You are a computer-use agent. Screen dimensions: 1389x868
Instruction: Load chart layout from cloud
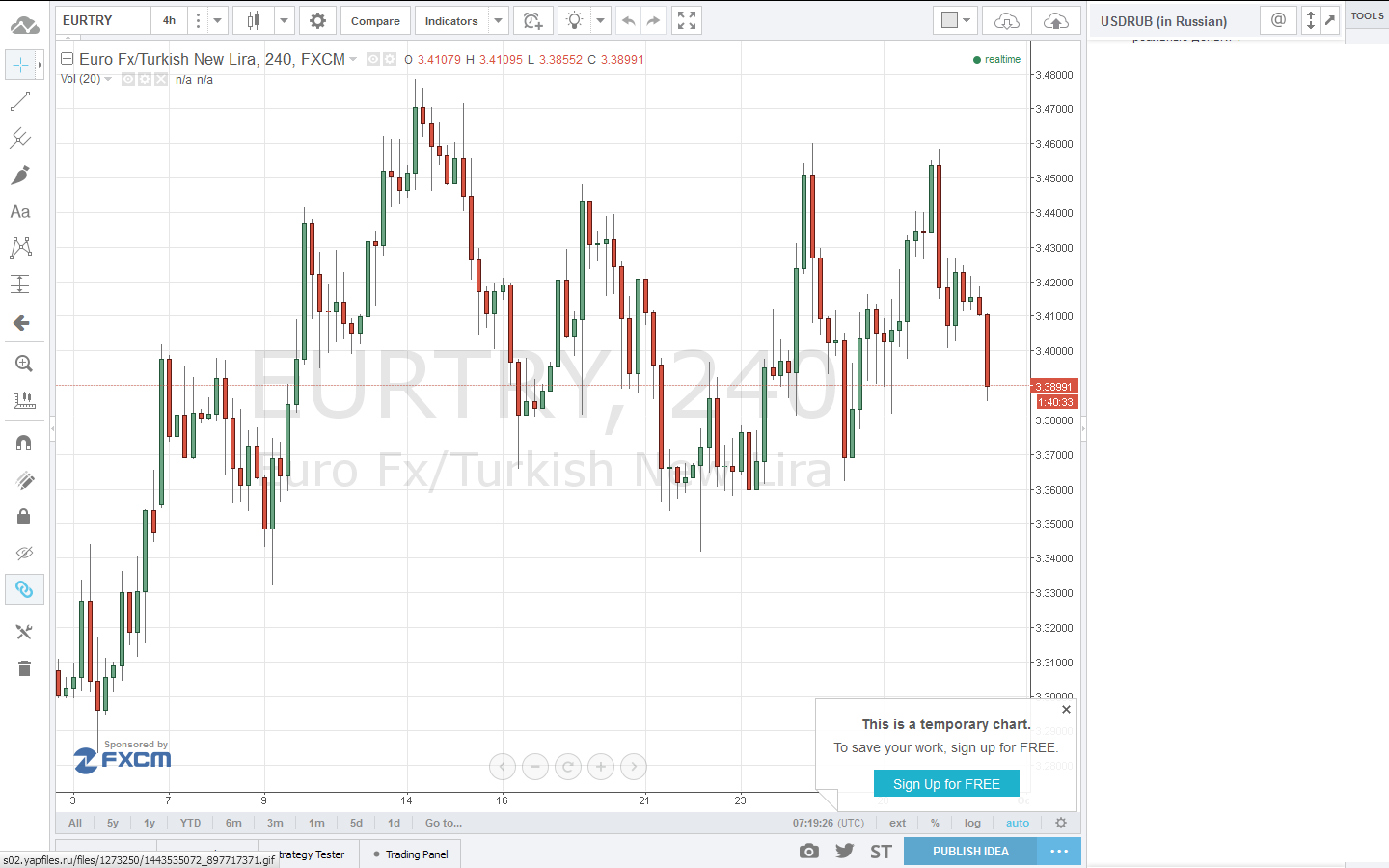pyautogui.click(x=1006, y=20)
